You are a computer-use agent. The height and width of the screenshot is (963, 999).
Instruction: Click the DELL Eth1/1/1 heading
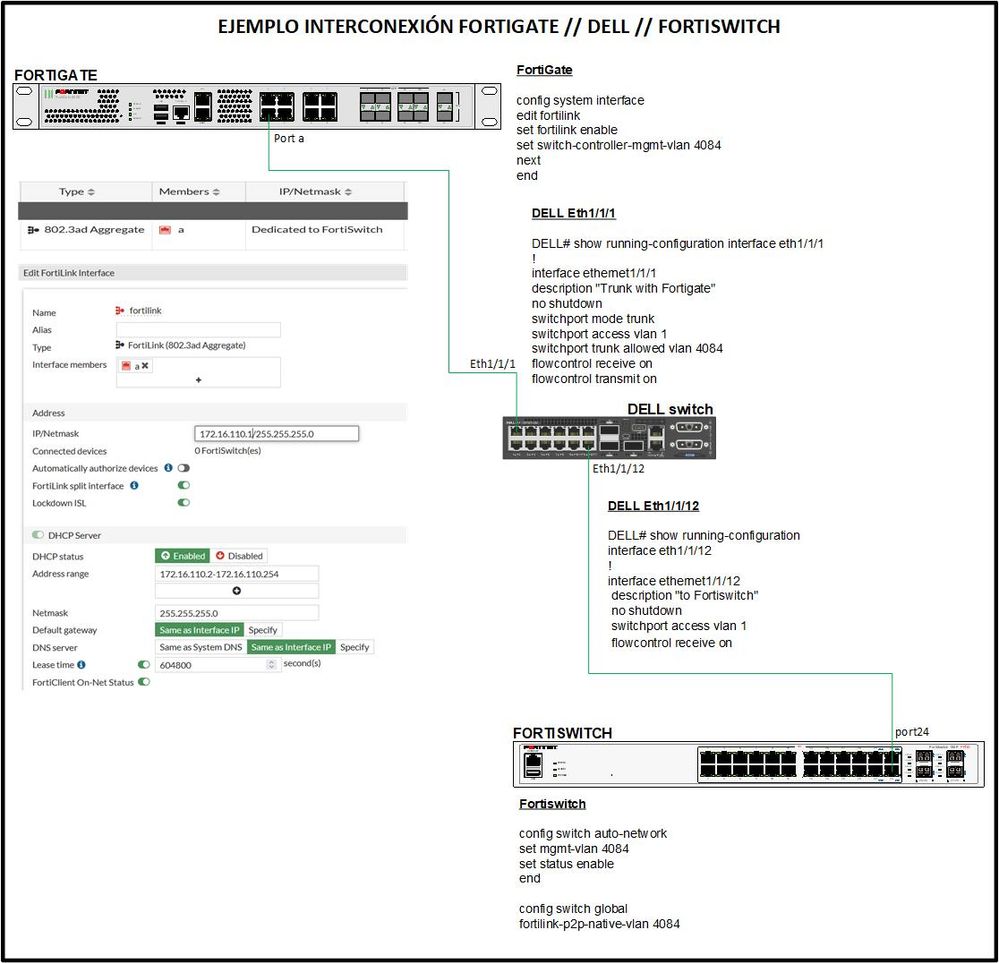[573, 213]
